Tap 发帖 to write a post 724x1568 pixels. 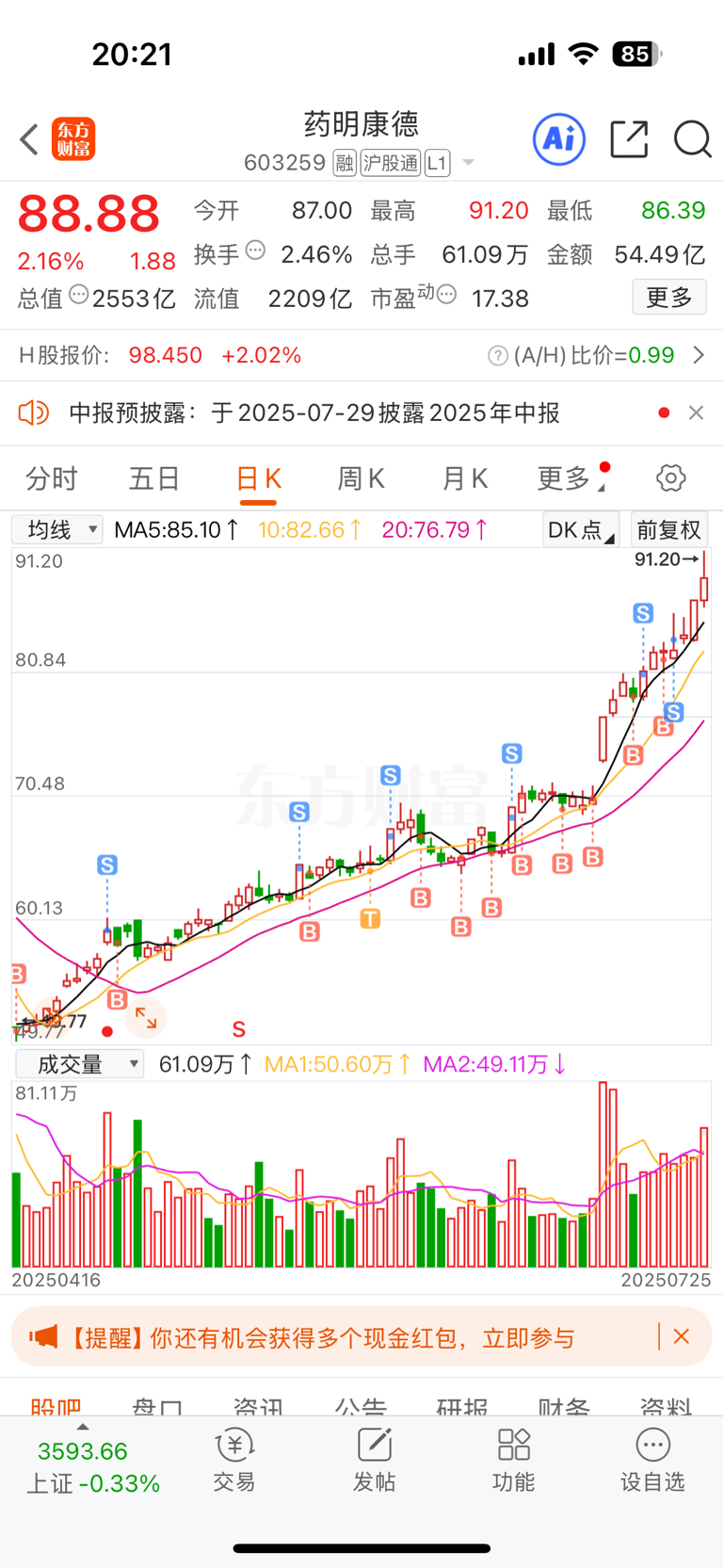pos(374,1462)
